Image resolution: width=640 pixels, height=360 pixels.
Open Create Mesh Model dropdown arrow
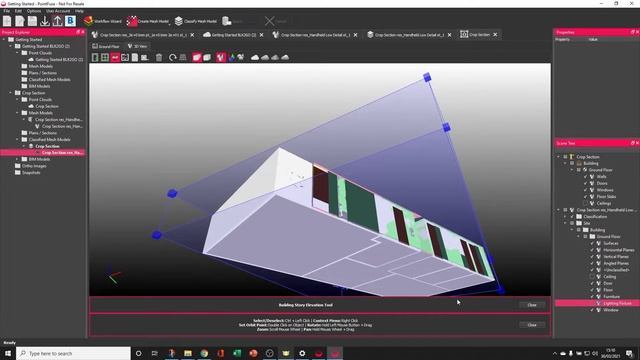coord(170,24)
